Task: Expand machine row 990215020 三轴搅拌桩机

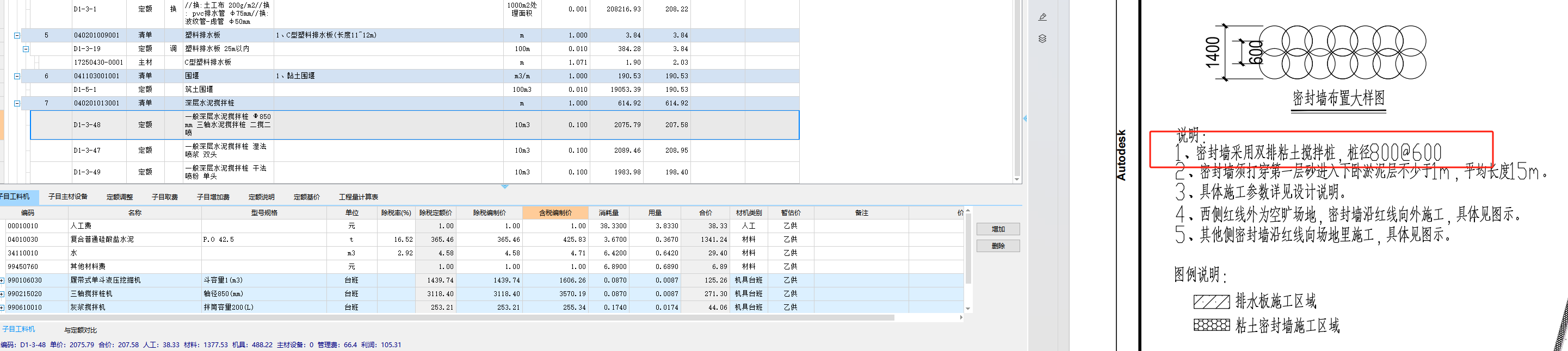Action: tap(2, 294)
